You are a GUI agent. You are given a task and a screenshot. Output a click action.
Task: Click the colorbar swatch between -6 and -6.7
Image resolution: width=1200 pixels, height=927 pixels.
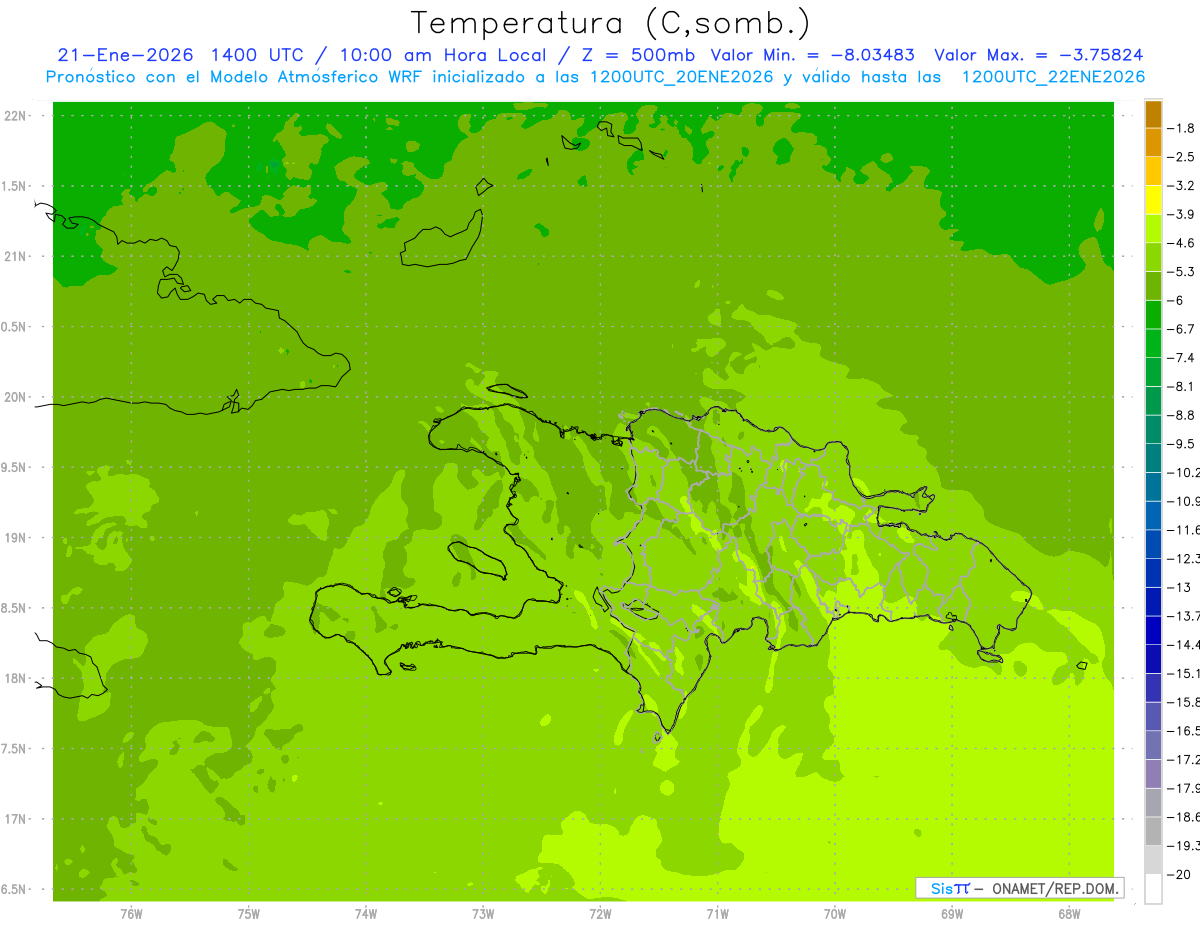pos(1153,315)
